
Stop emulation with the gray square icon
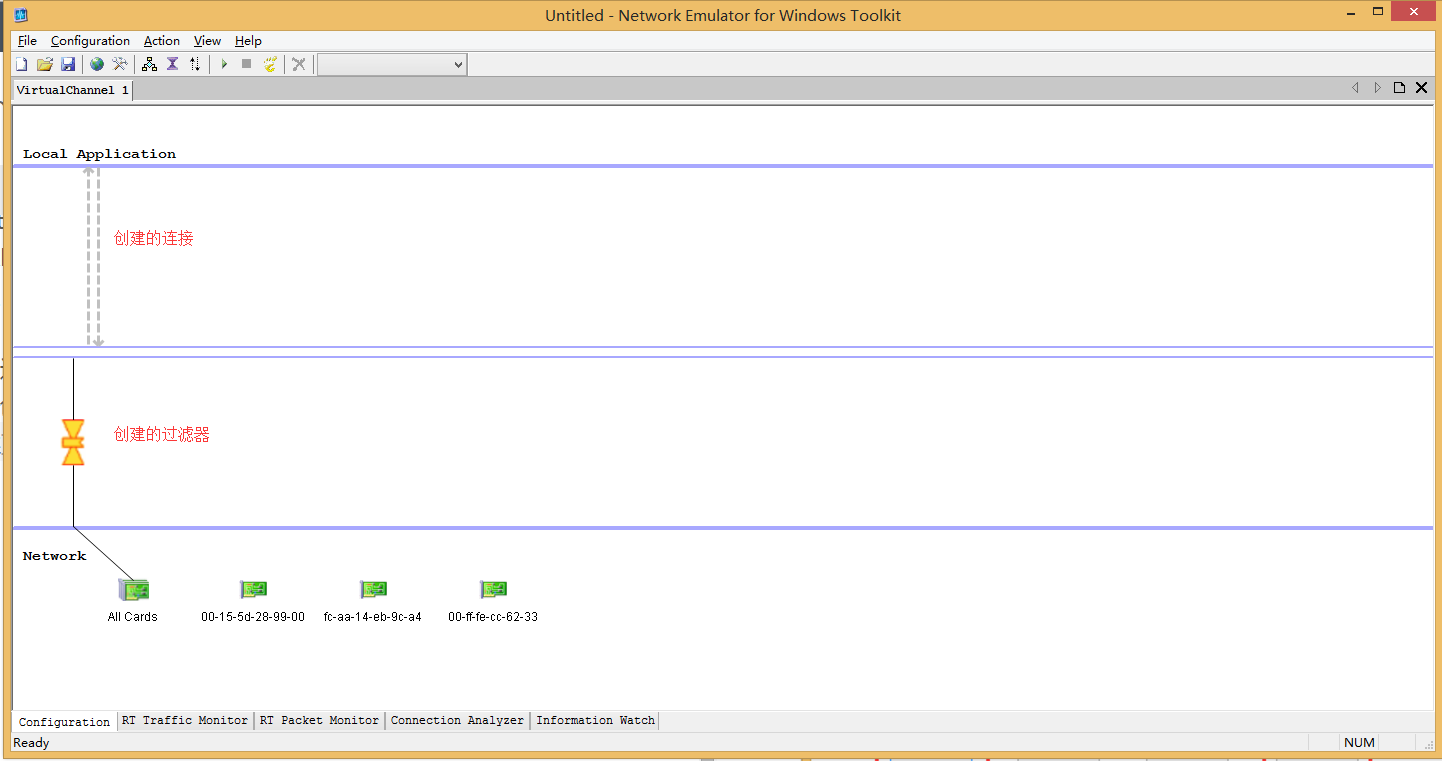246,64
